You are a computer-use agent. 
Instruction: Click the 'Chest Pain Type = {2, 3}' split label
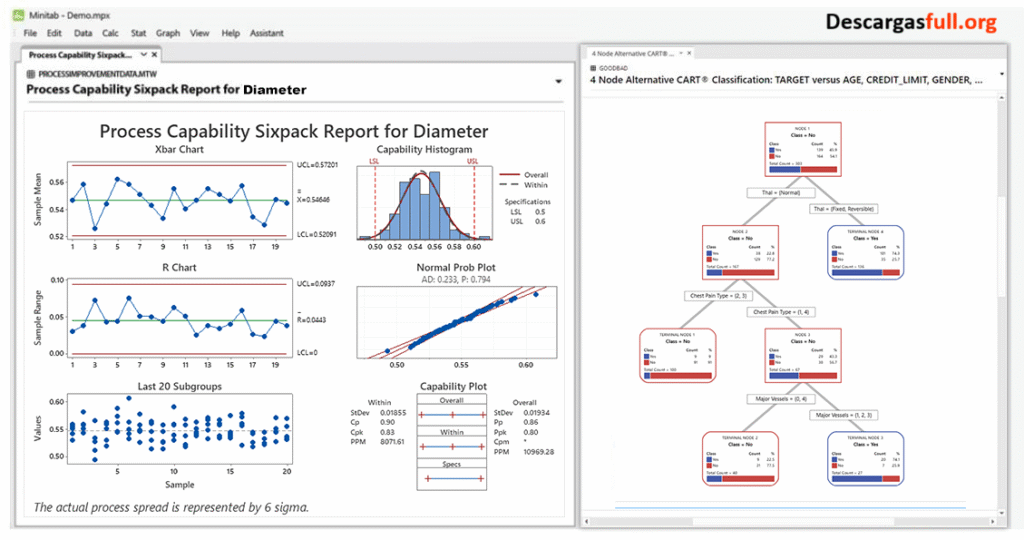pyautogui.click(x=718, y=296)
